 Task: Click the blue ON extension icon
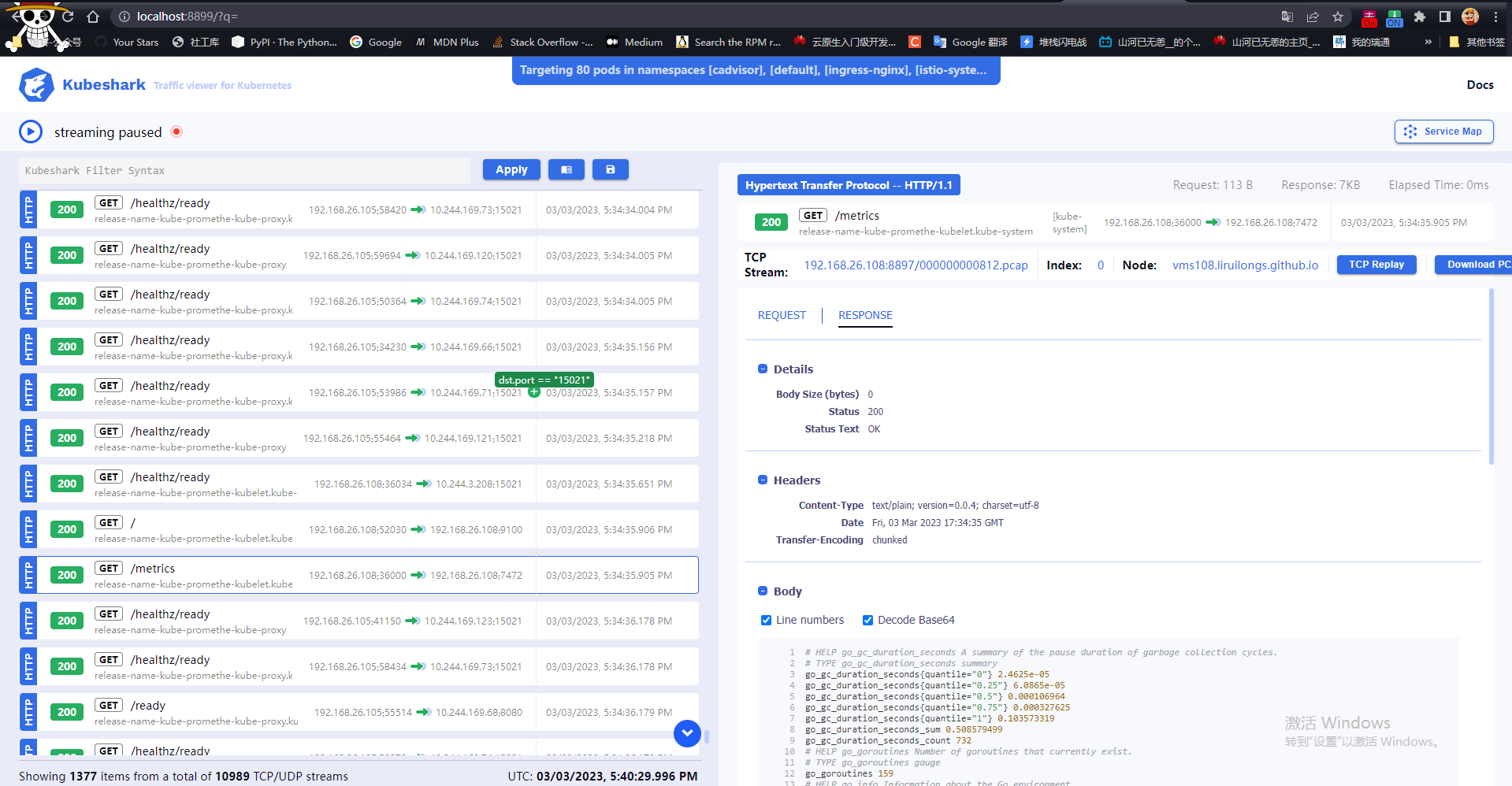tap(1395, 18)
